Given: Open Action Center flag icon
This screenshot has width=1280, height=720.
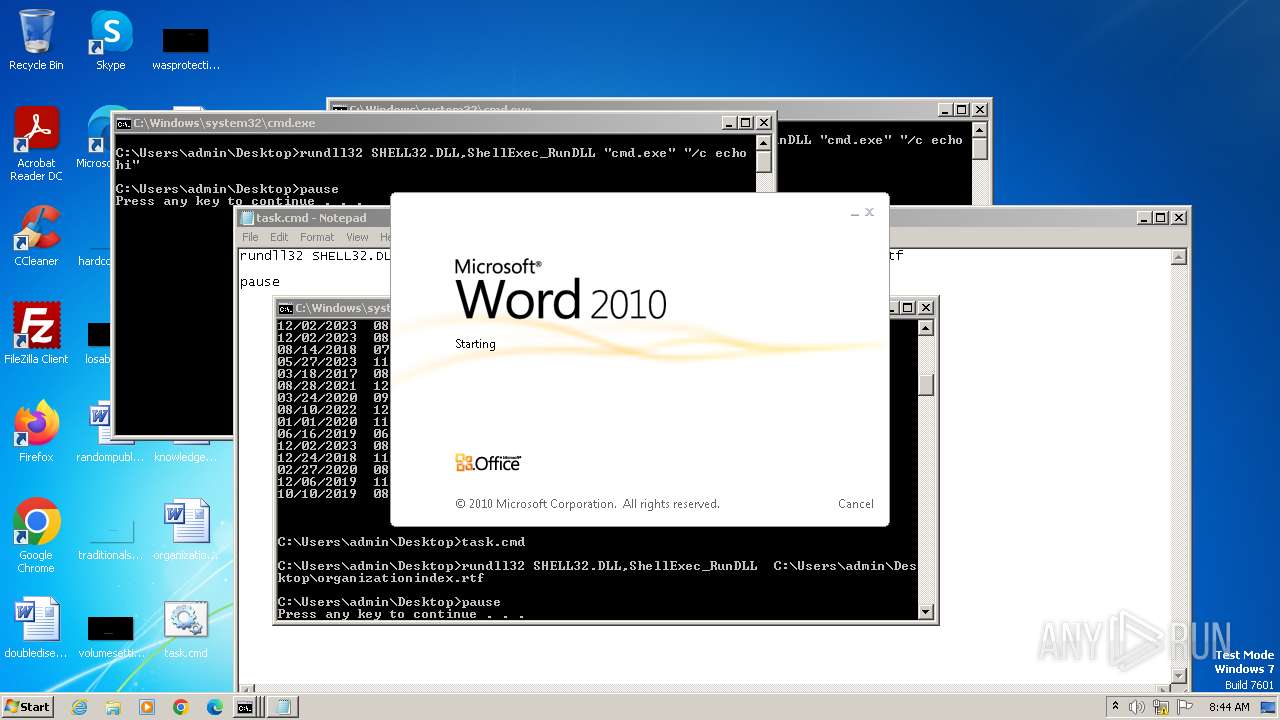Looking at the screenshot, I should (1184, 707).
